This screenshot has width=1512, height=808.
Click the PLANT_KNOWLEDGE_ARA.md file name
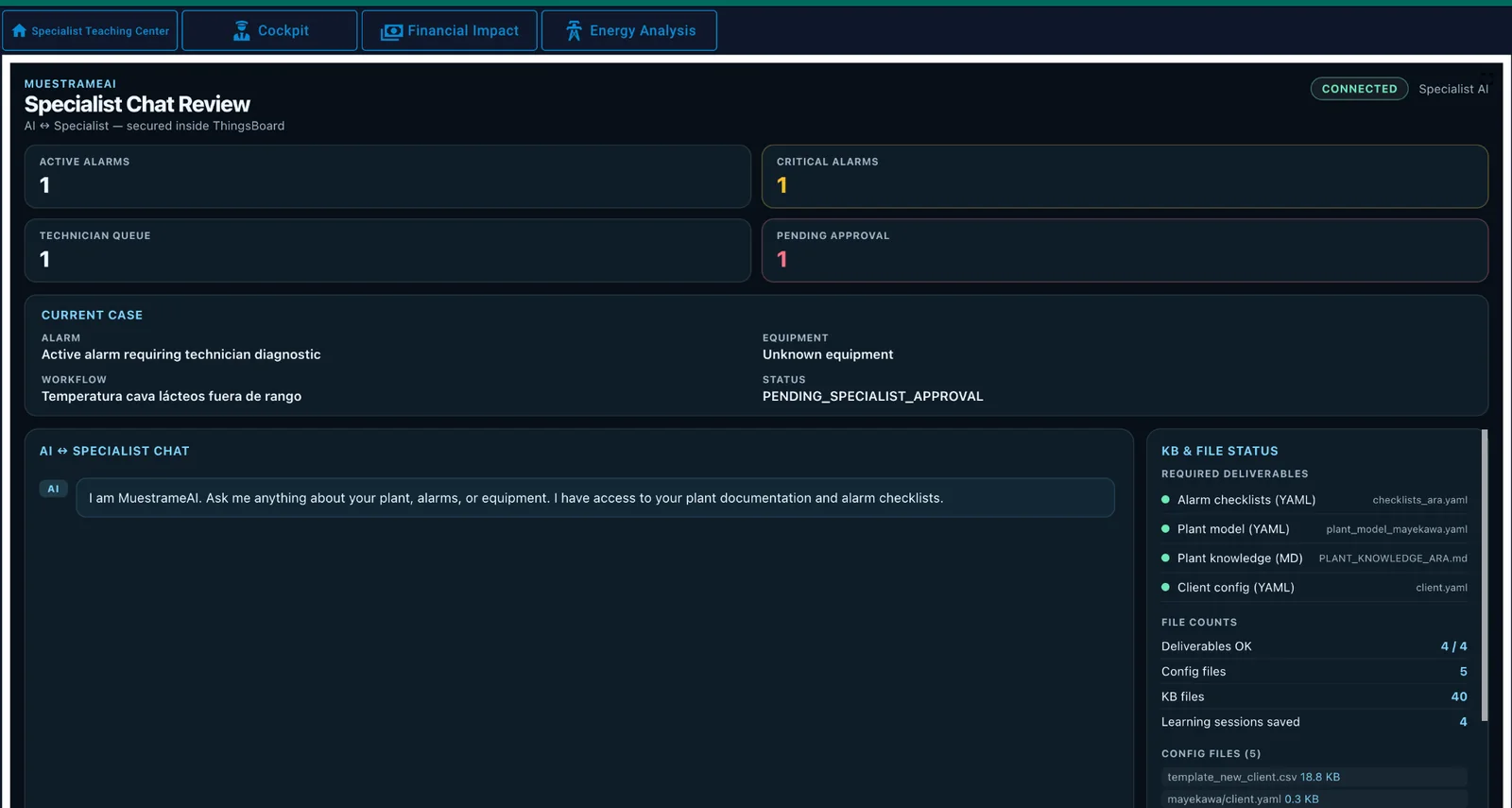point(1393,559)
